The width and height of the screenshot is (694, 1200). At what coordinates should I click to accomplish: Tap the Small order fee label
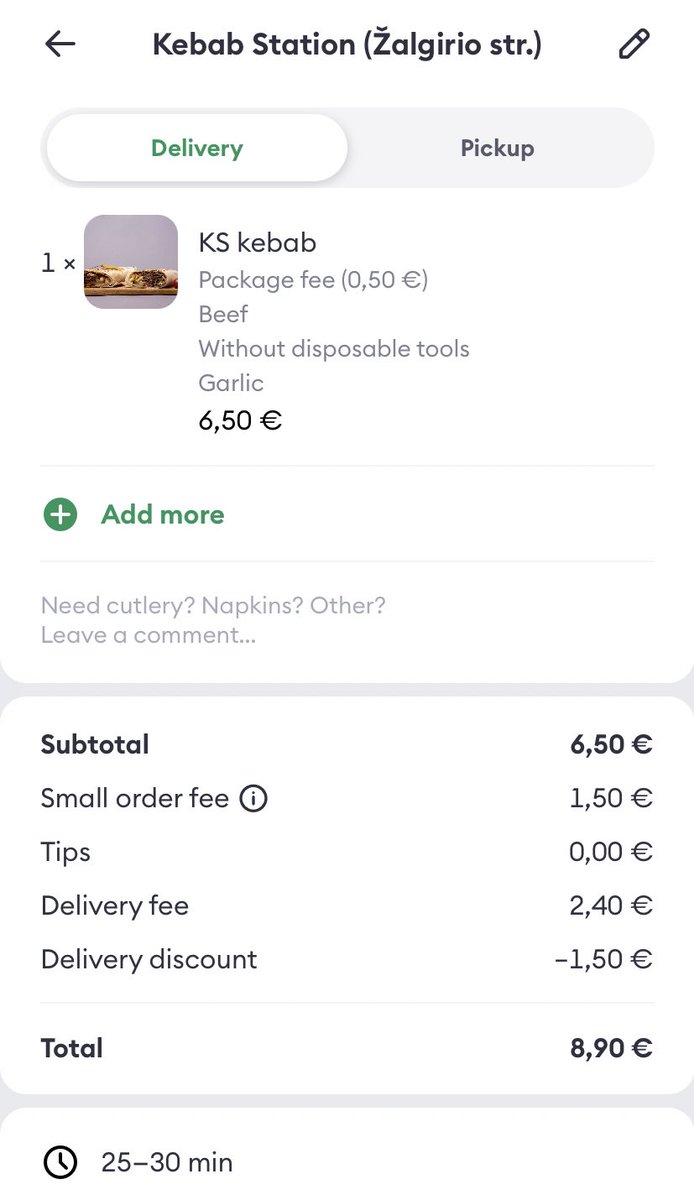pos(135,799)
